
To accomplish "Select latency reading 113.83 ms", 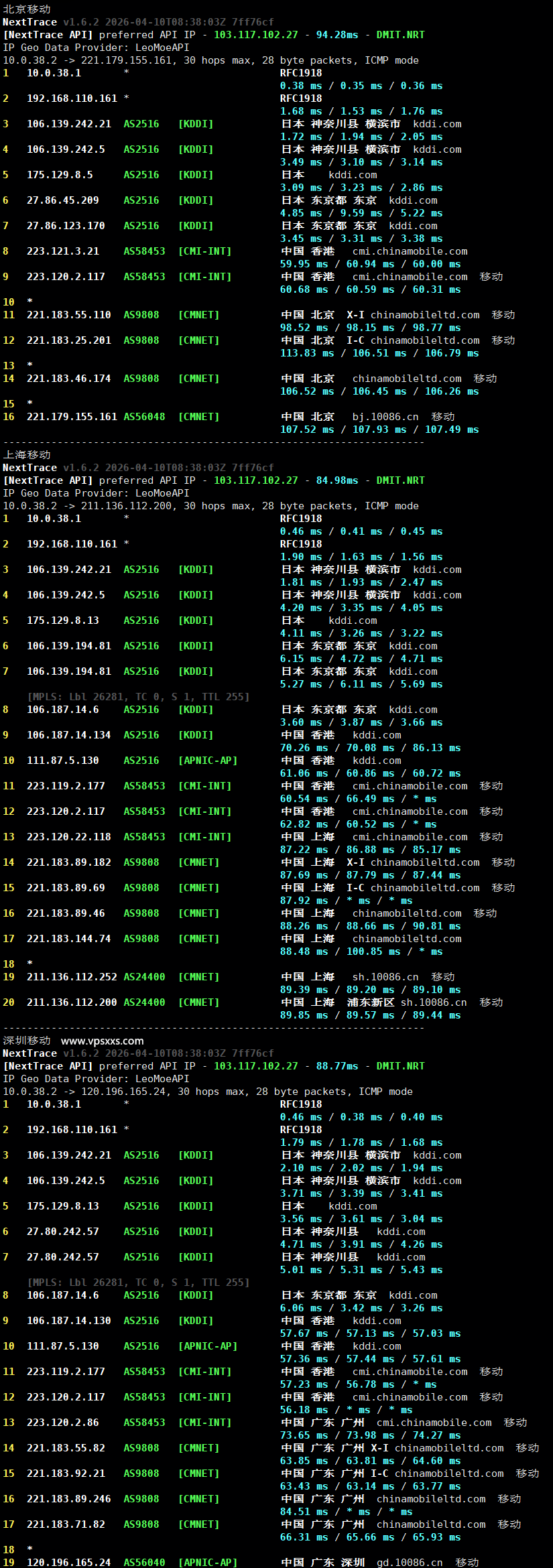I will [307, 353].
